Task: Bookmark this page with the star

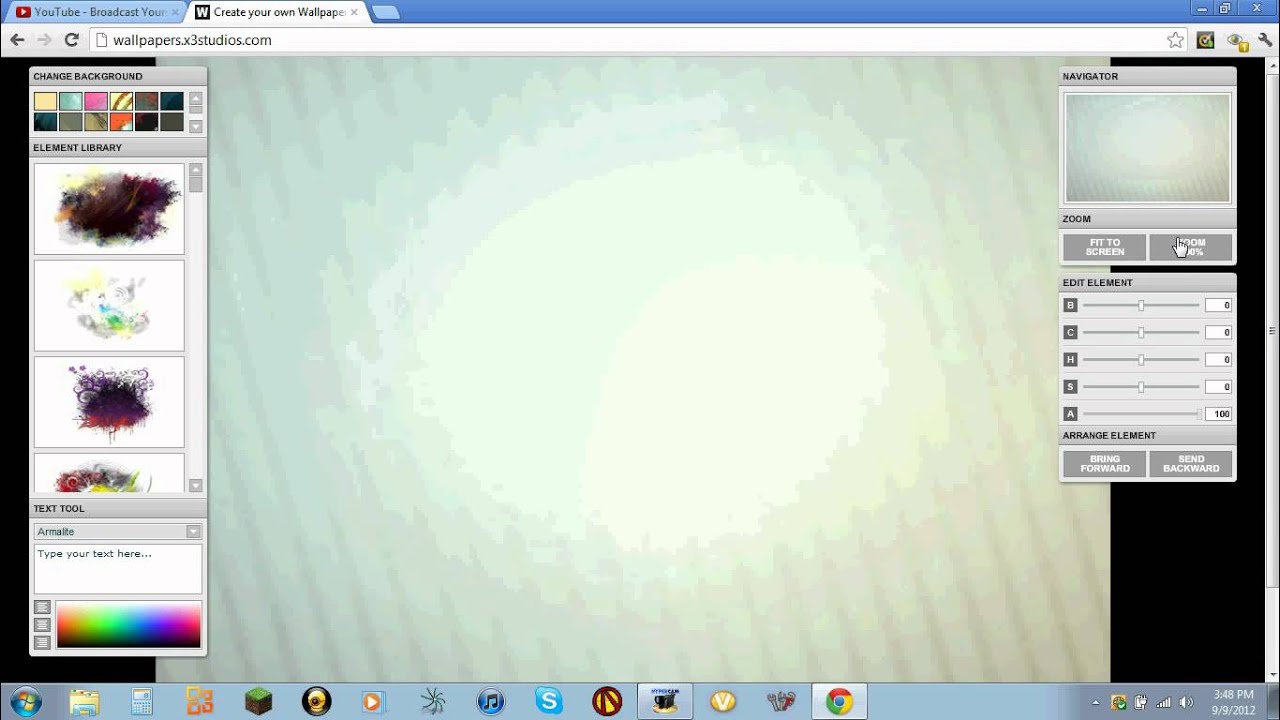Action: [1175, 40]
